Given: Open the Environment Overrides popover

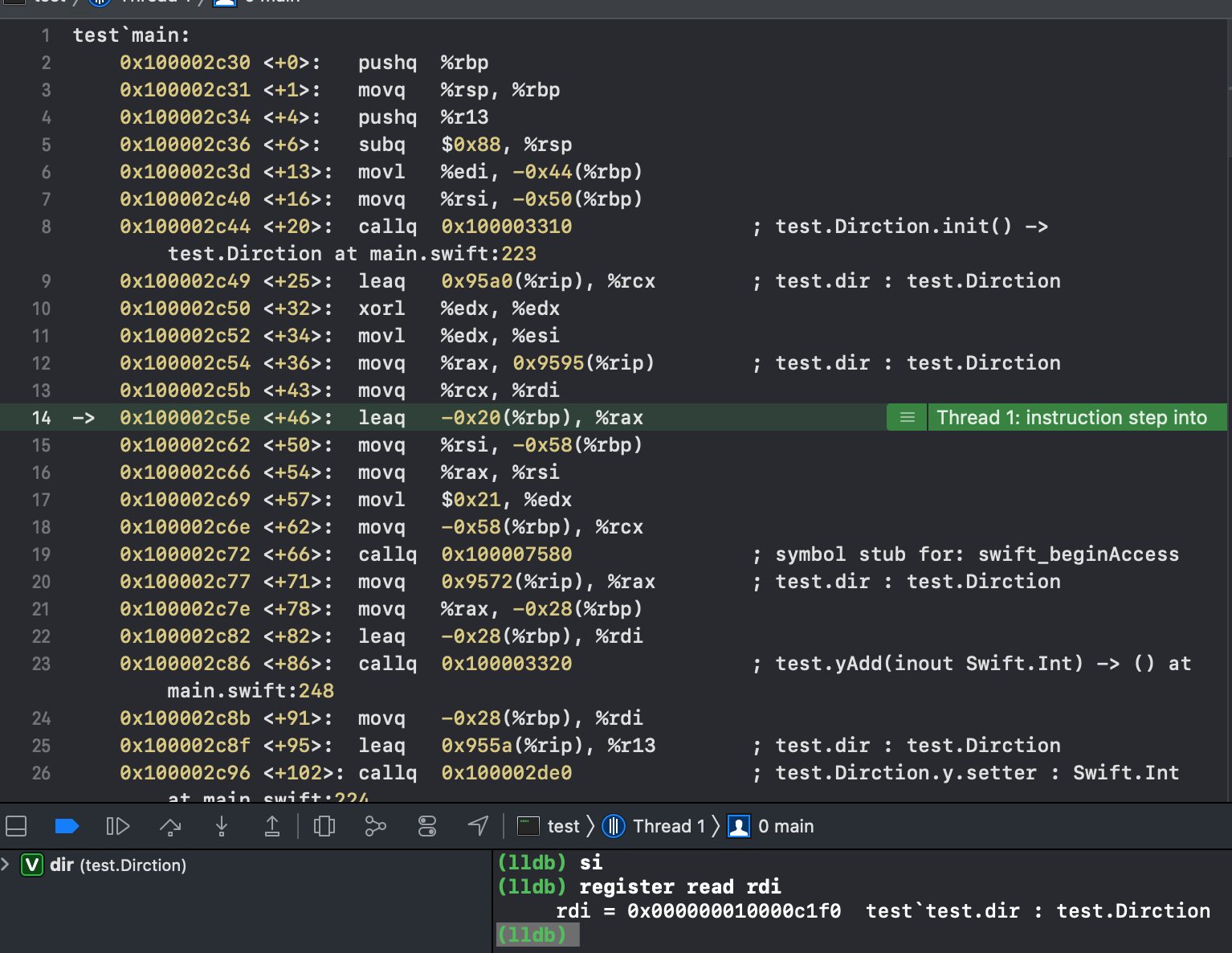Looking at the screenshot, I should tap(426, 826).
